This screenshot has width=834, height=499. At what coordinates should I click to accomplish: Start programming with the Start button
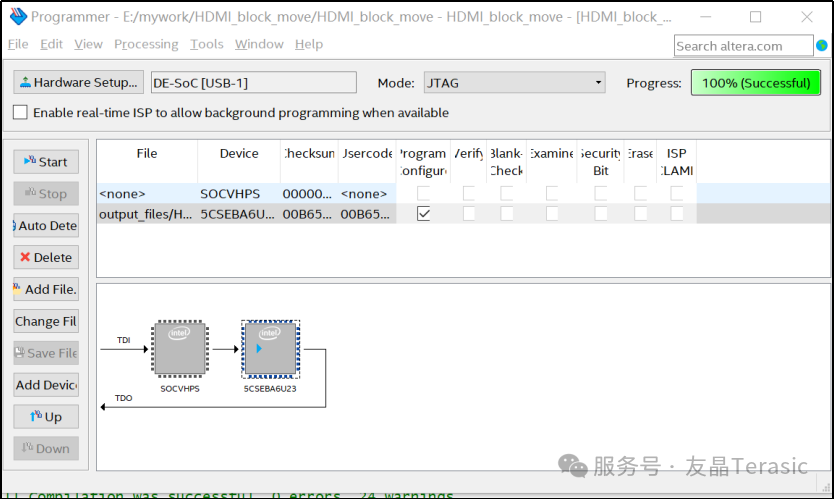point(46,162)
